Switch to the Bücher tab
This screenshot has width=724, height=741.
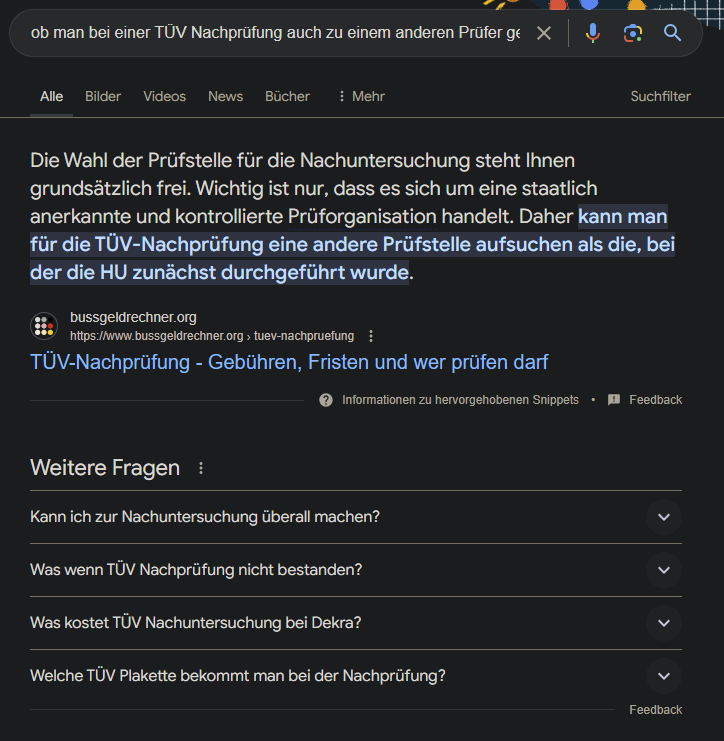[x=287, y=96]
